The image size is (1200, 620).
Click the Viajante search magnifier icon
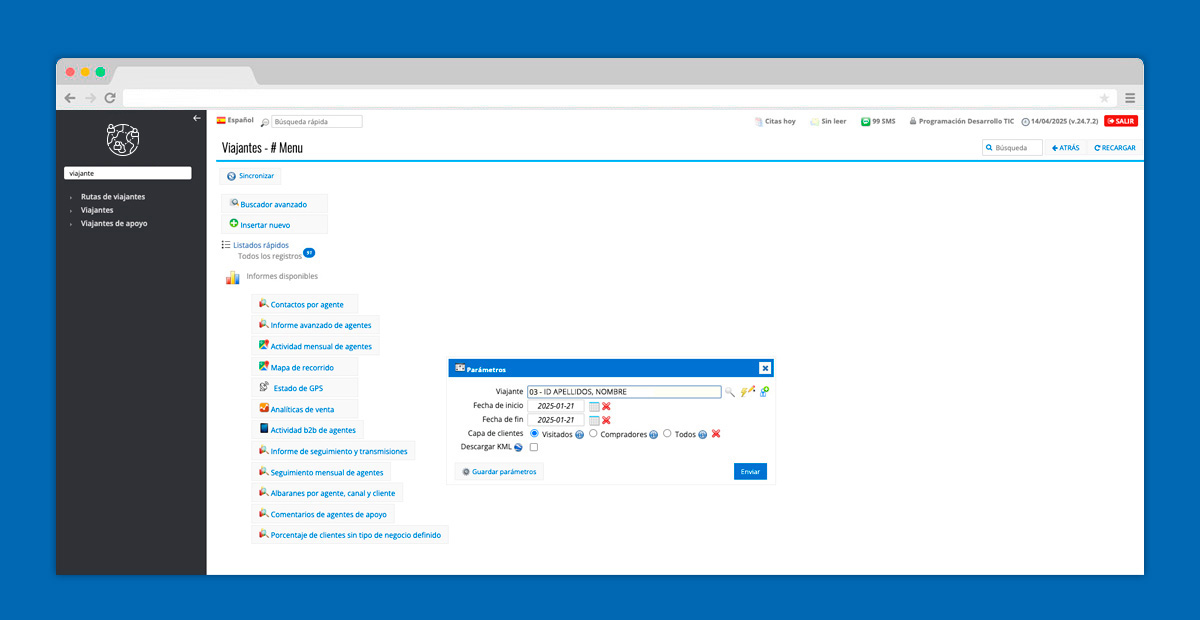730,392
